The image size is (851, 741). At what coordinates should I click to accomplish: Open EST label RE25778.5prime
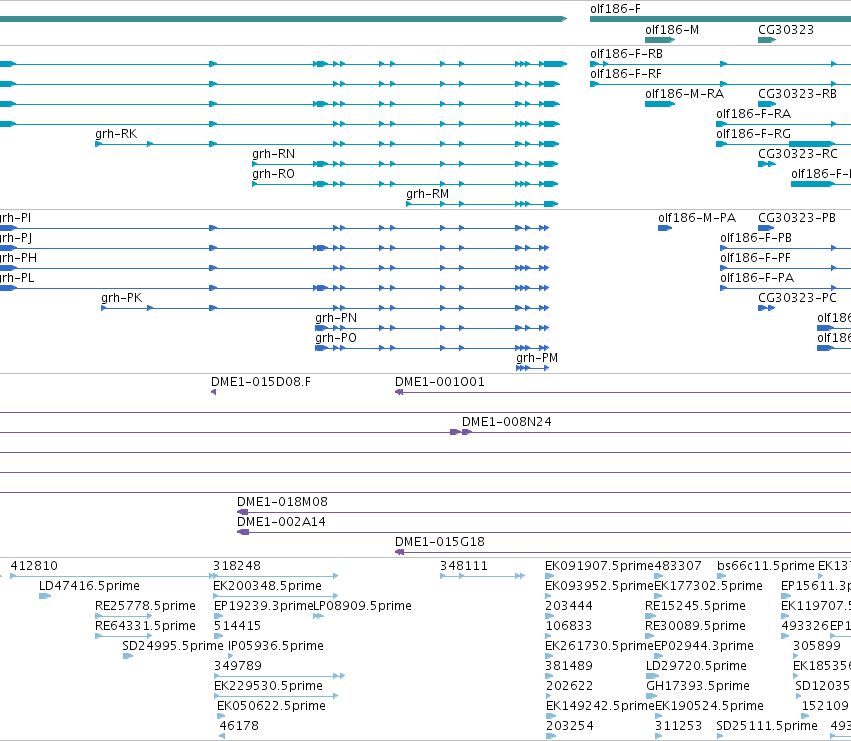[x=145, y=606]
